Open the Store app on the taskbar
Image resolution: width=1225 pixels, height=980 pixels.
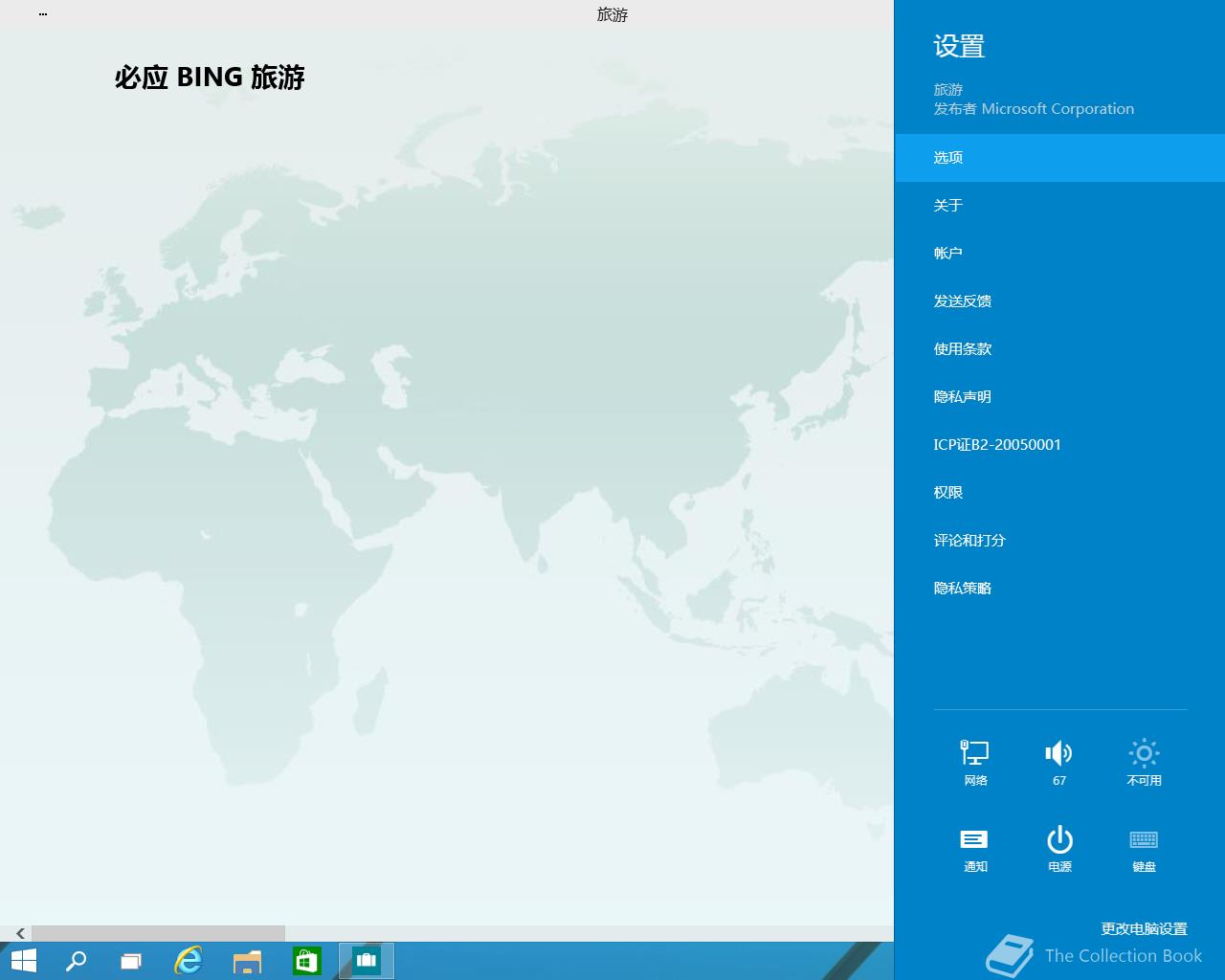pos(306,961)
